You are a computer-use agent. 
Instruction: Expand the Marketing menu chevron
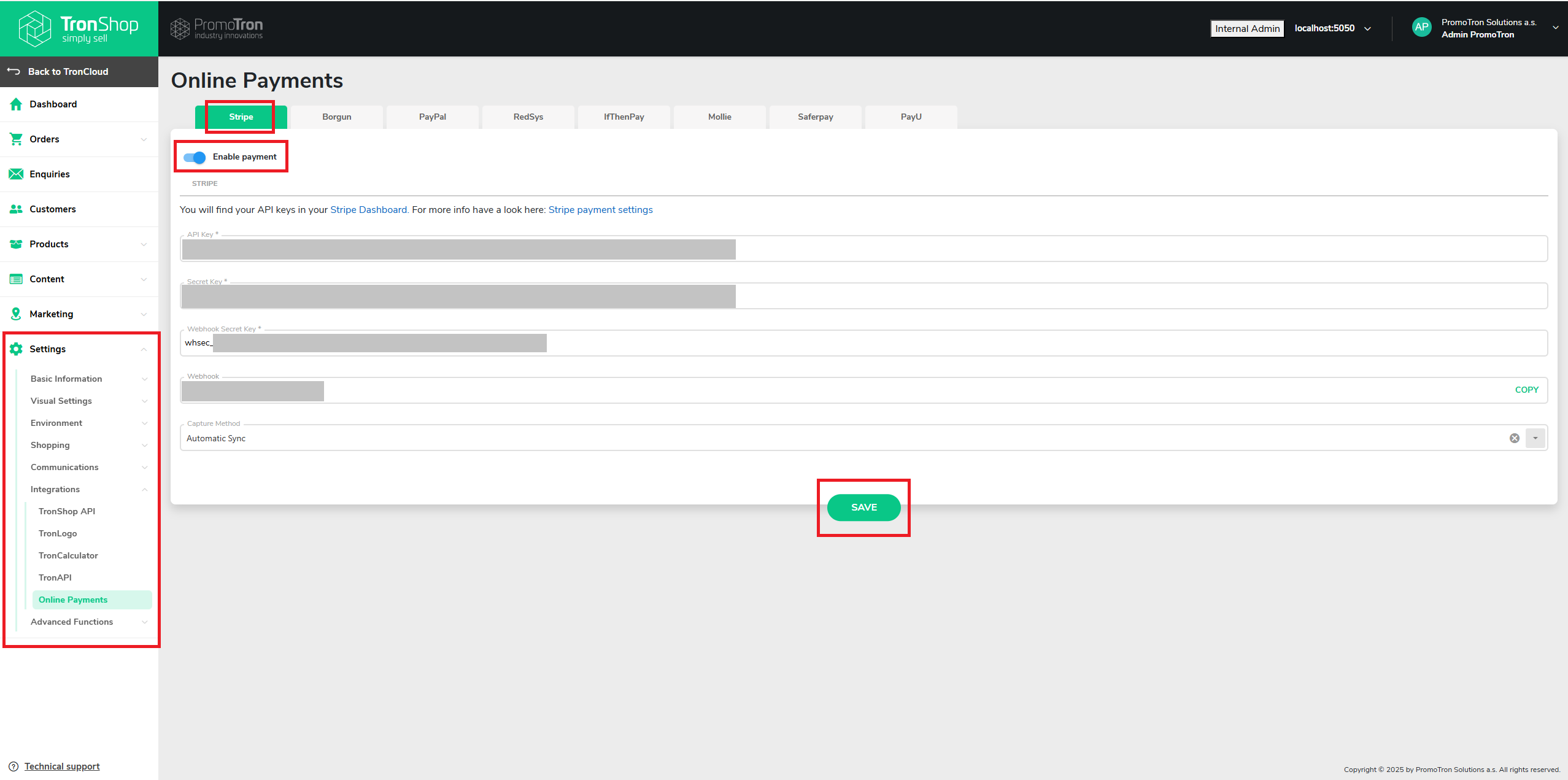pos(144,314)
